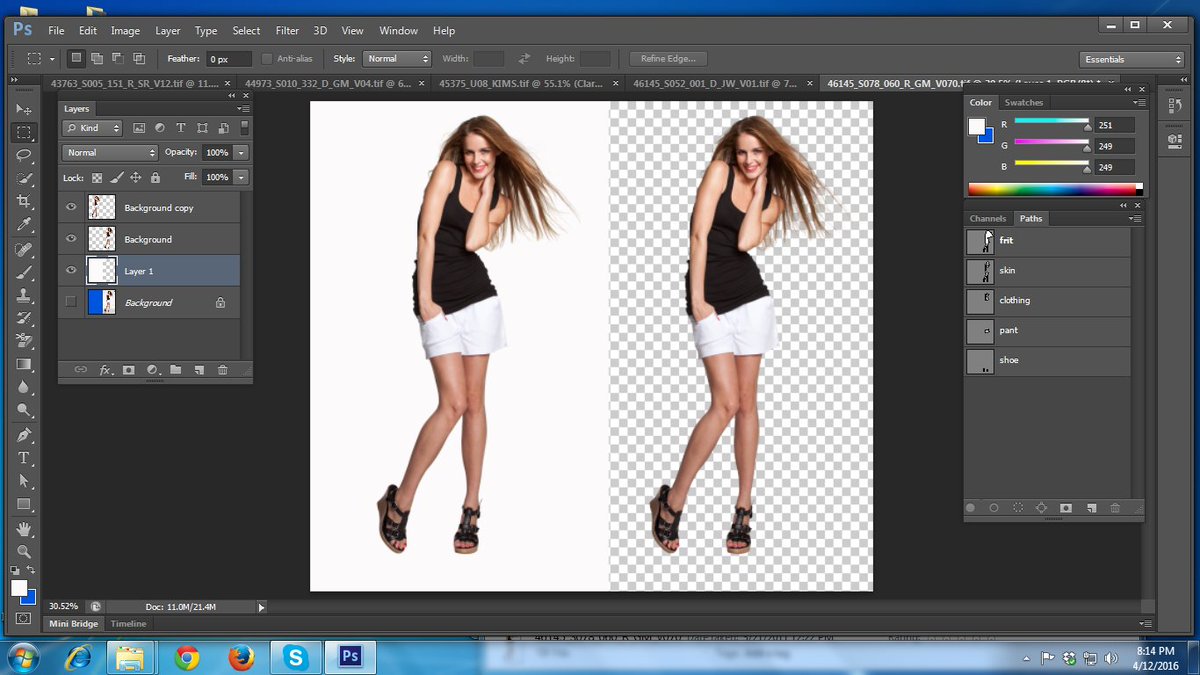Select the Horizontal Type tool
1200x675 pixels.
click(24, 458)
